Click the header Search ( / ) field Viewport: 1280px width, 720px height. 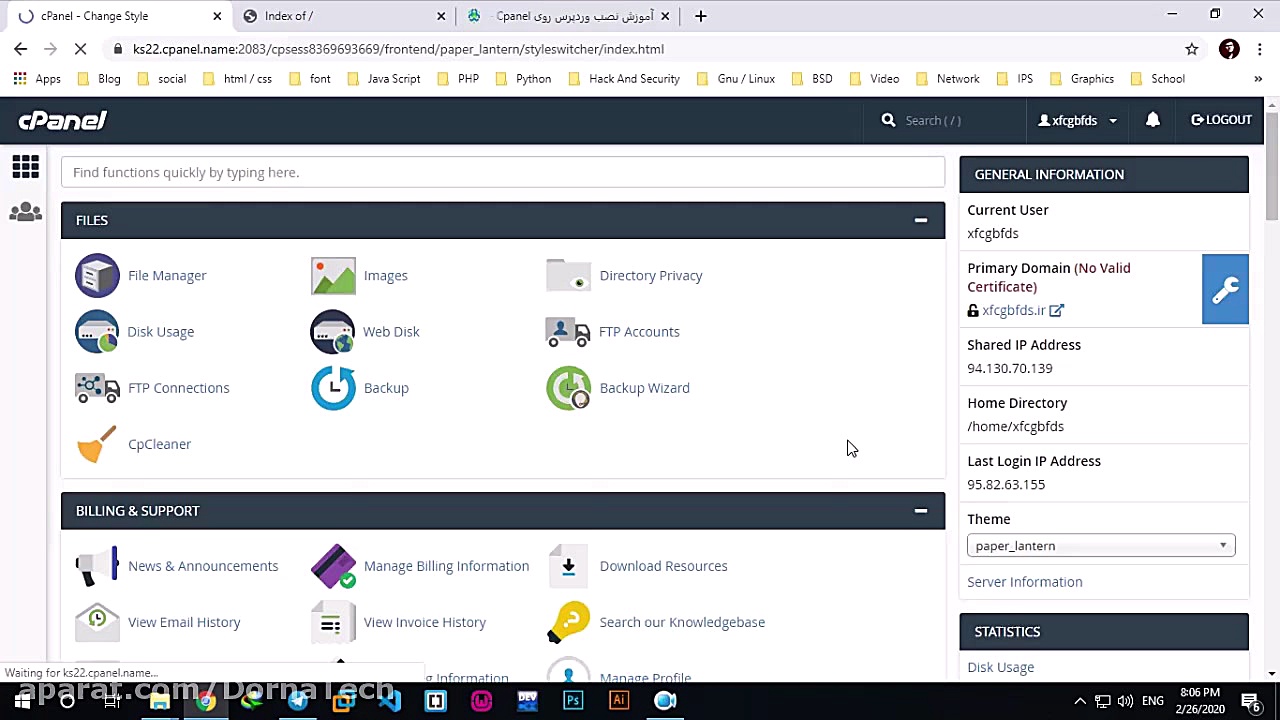click(x=943, y=120)
